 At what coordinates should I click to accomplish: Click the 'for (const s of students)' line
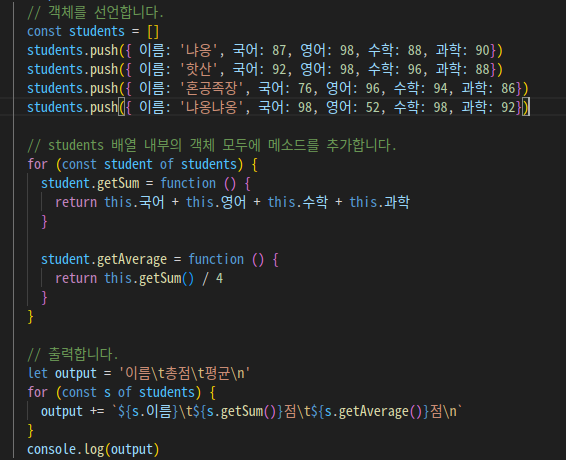(122, 392)
